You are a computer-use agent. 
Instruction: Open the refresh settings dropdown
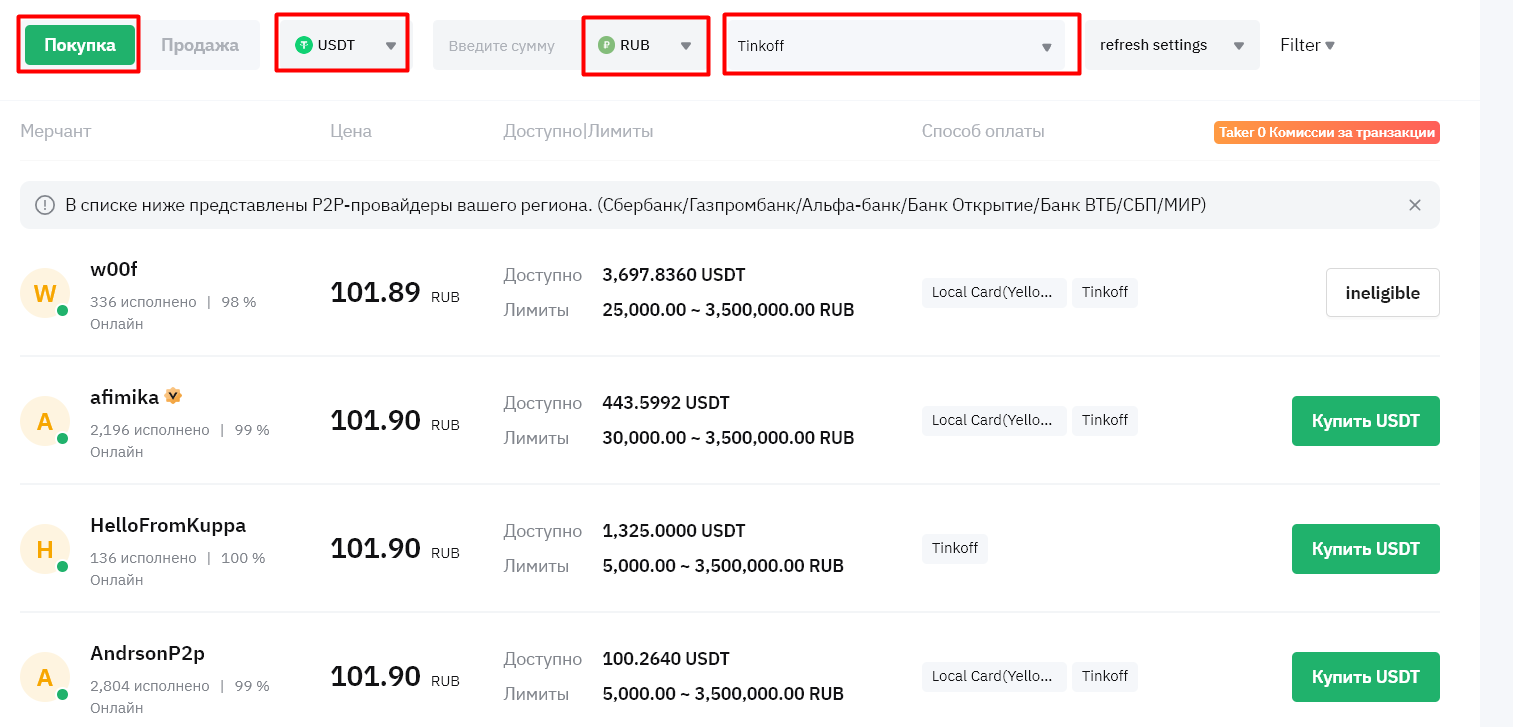1171,45
